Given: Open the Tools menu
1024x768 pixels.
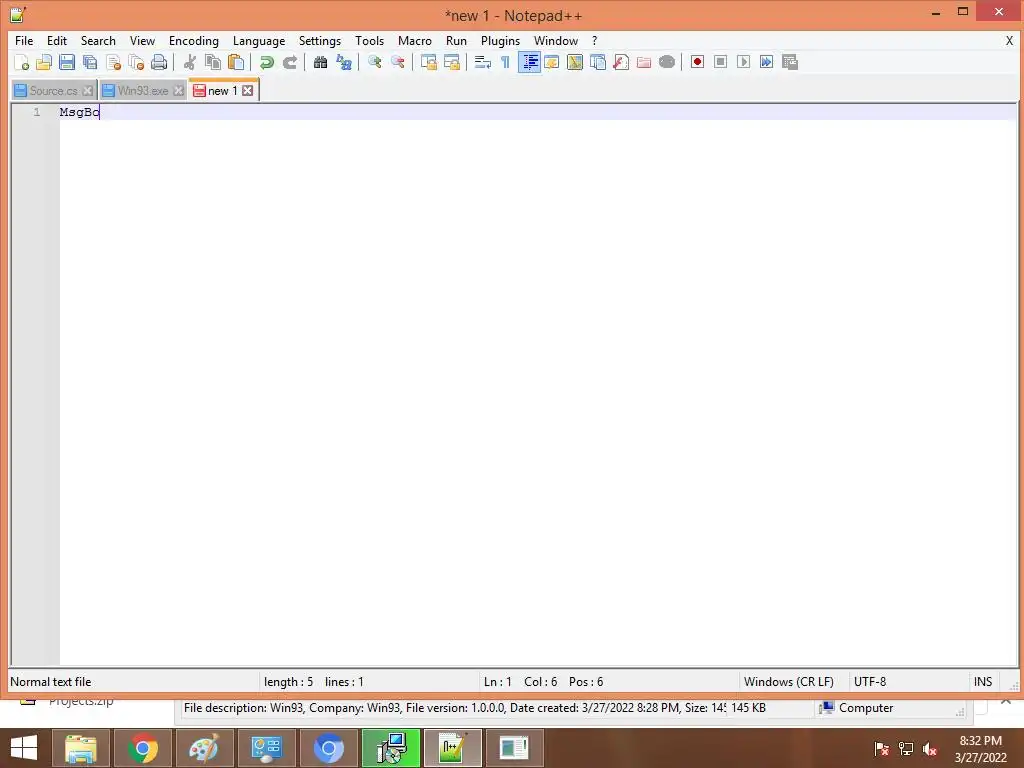Looking at the screenshot, I should coord(370,40).
